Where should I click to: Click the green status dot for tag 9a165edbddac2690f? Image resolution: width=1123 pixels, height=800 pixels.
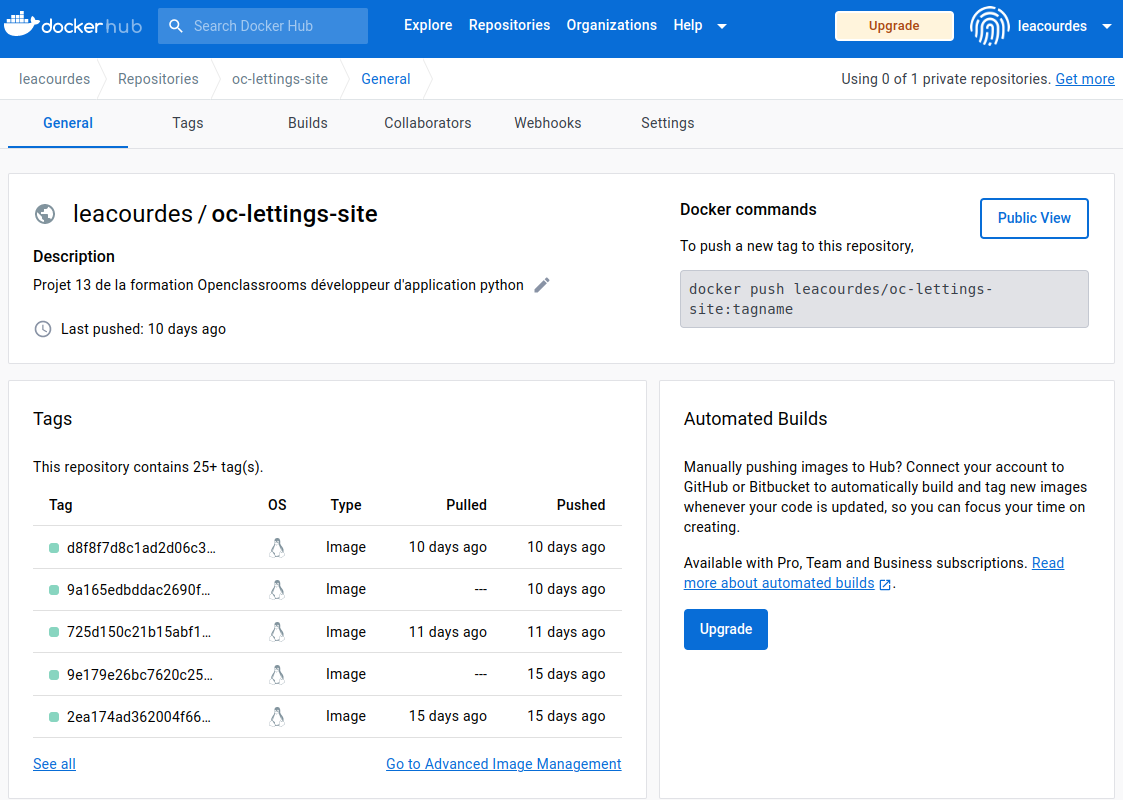coord(54,590)
